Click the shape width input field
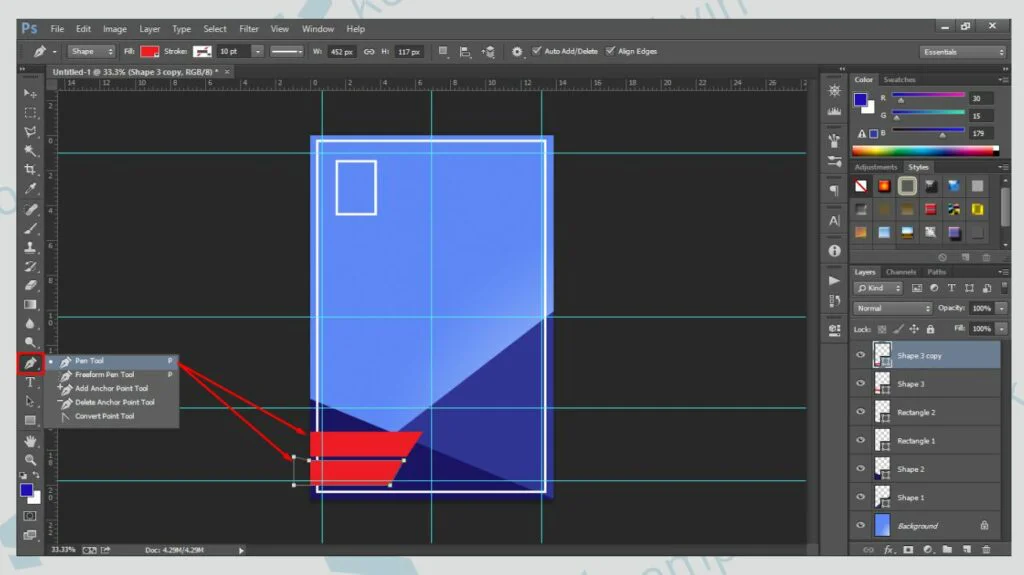 click(x=343, y=51)
